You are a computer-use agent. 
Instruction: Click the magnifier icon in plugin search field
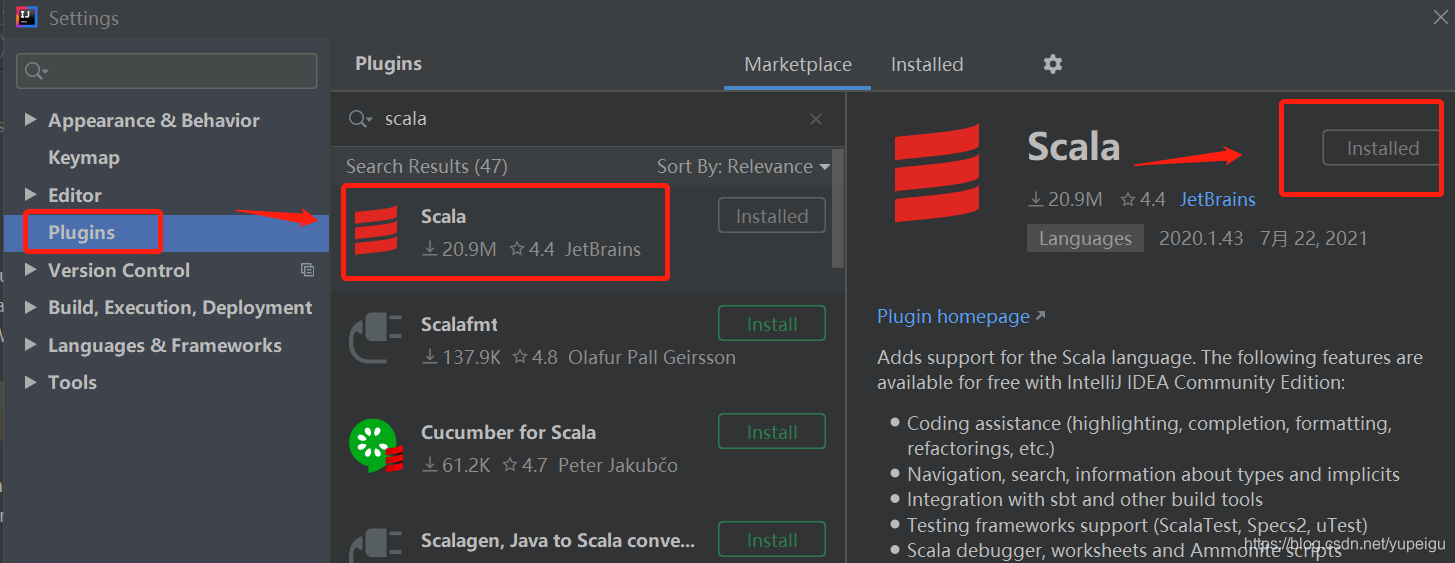359,119
